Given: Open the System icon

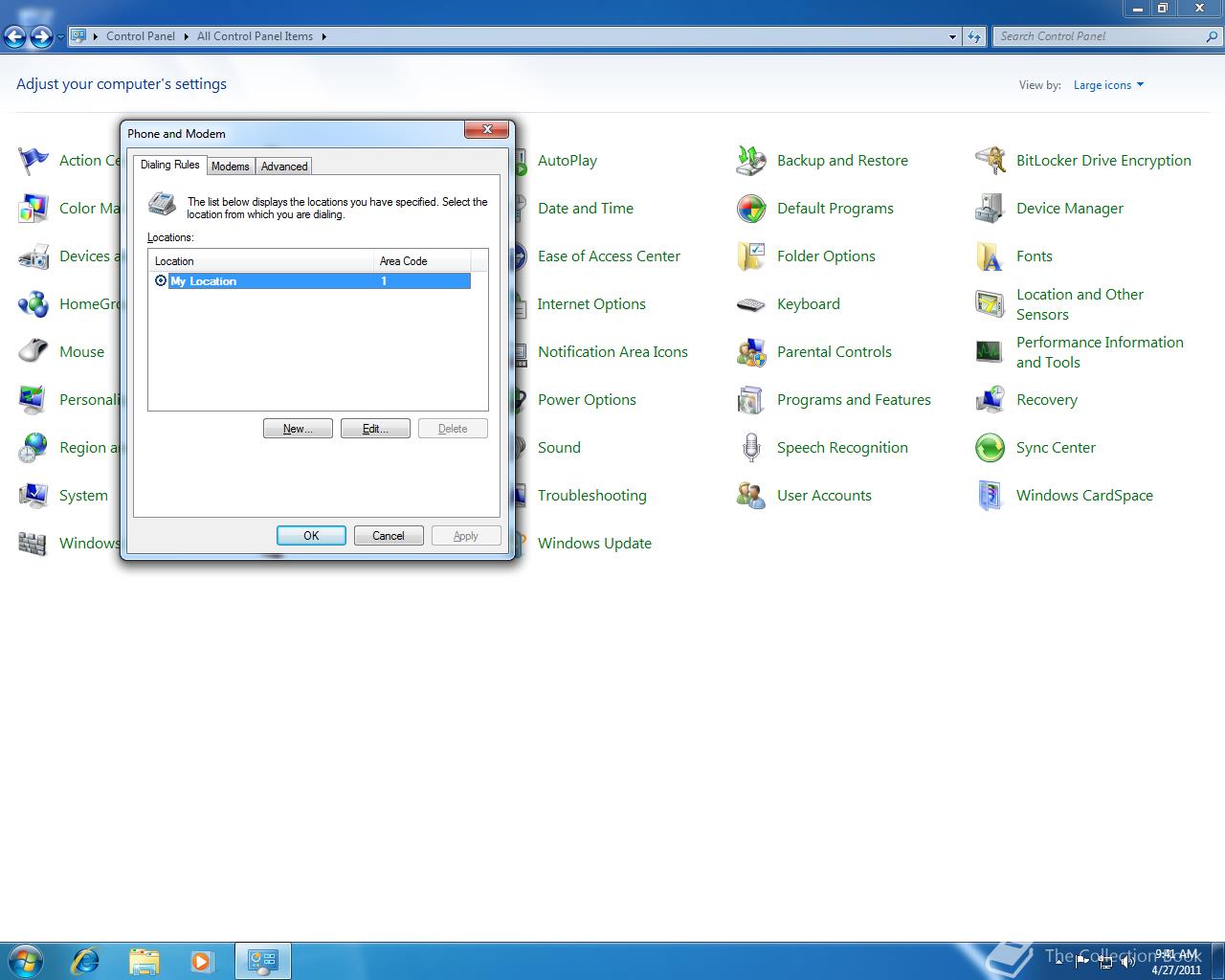Looking at the screenshot, I should click(33, 496).
